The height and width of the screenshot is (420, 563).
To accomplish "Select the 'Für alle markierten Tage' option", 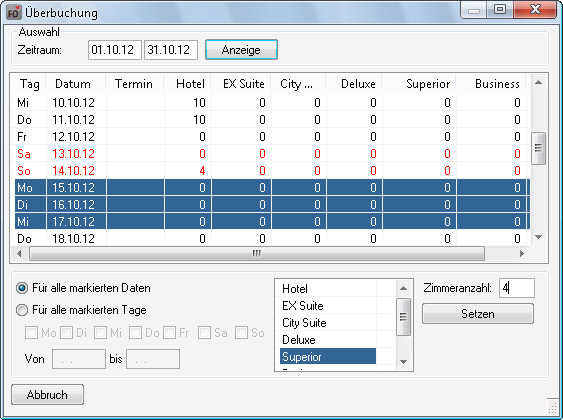I will pyautogui.click(x=22, y=310).
